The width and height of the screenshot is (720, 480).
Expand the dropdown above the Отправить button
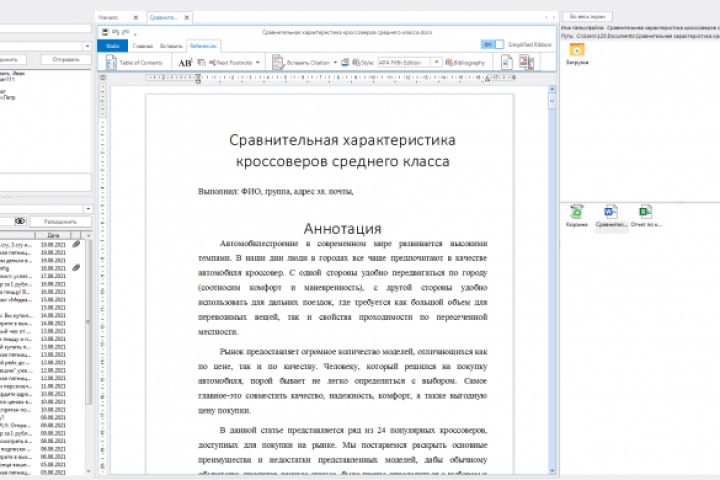pos(87,46)
